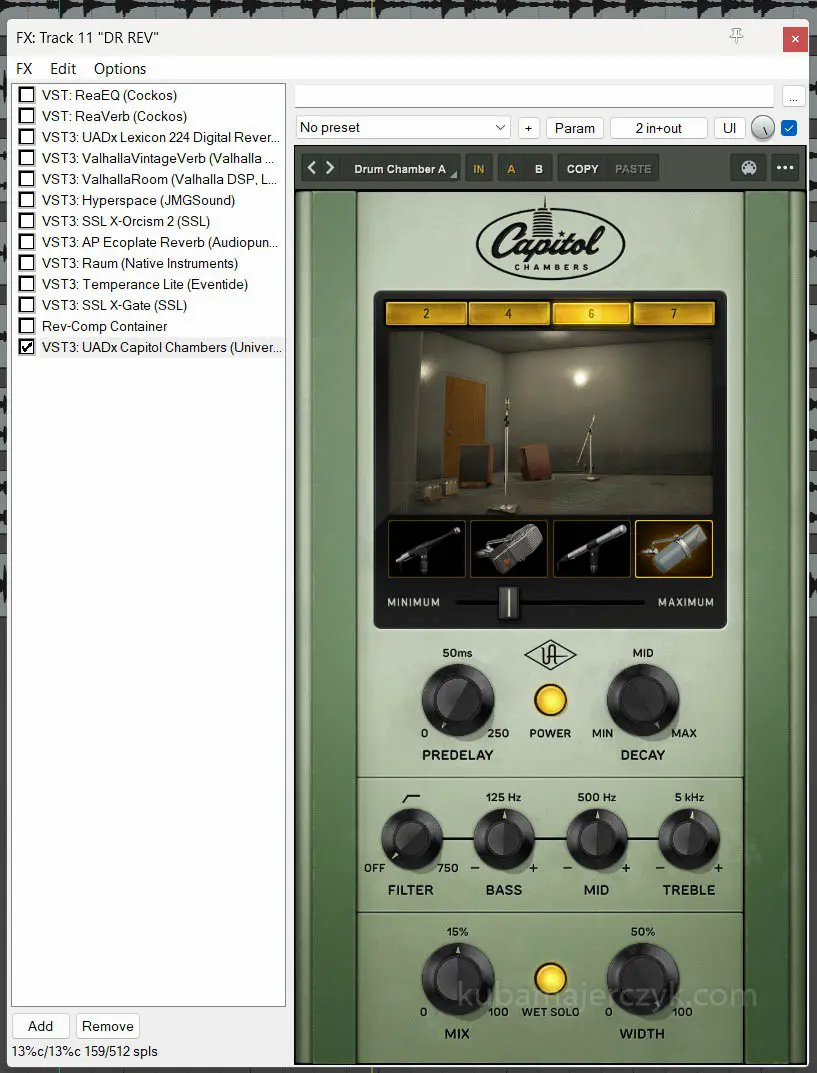Click the Remove button
This screenshot has height=1073, width=817.
[108, 1026]
